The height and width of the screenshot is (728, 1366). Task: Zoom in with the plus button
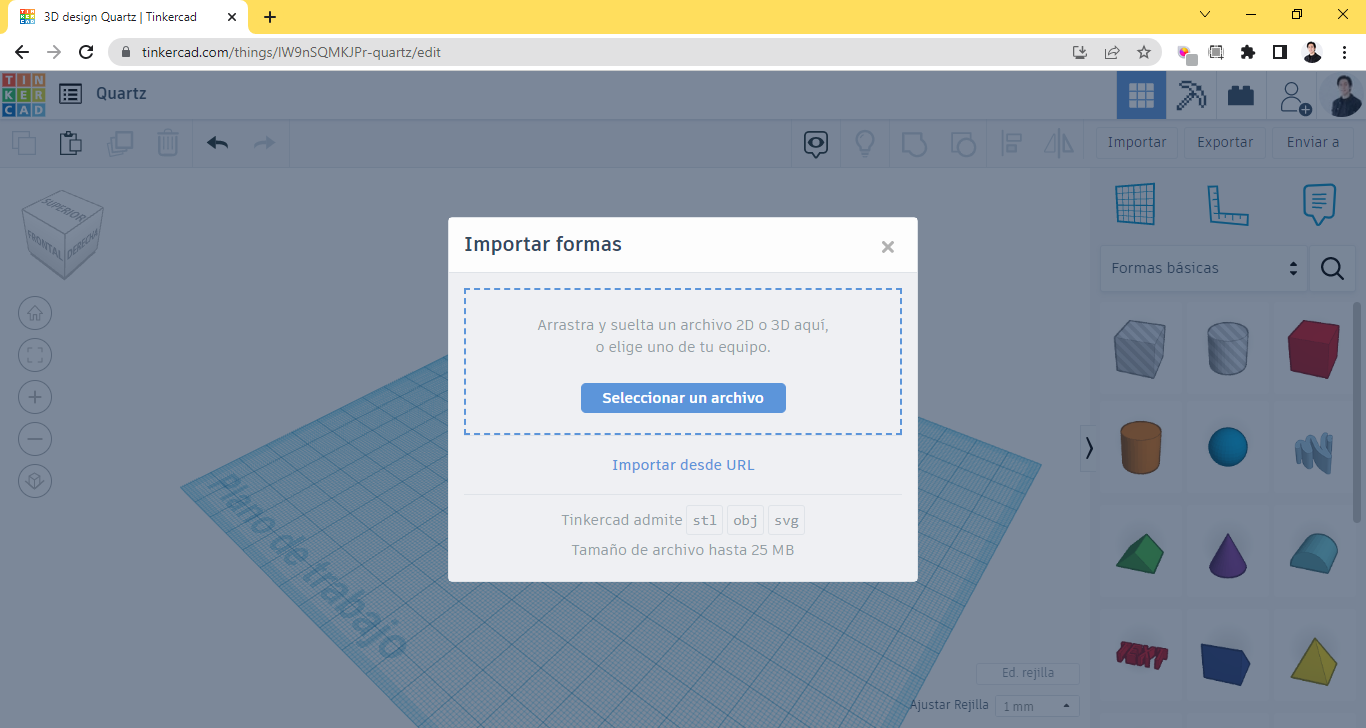pyautogui.click(x=35, y=397)
